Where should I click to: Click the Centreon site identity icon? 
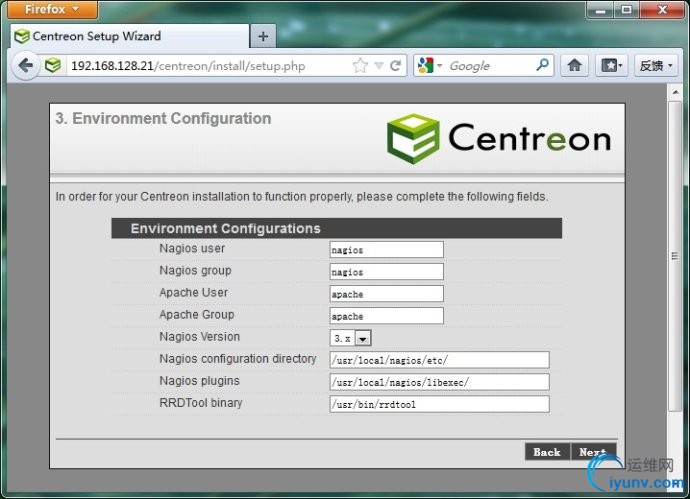53,66
